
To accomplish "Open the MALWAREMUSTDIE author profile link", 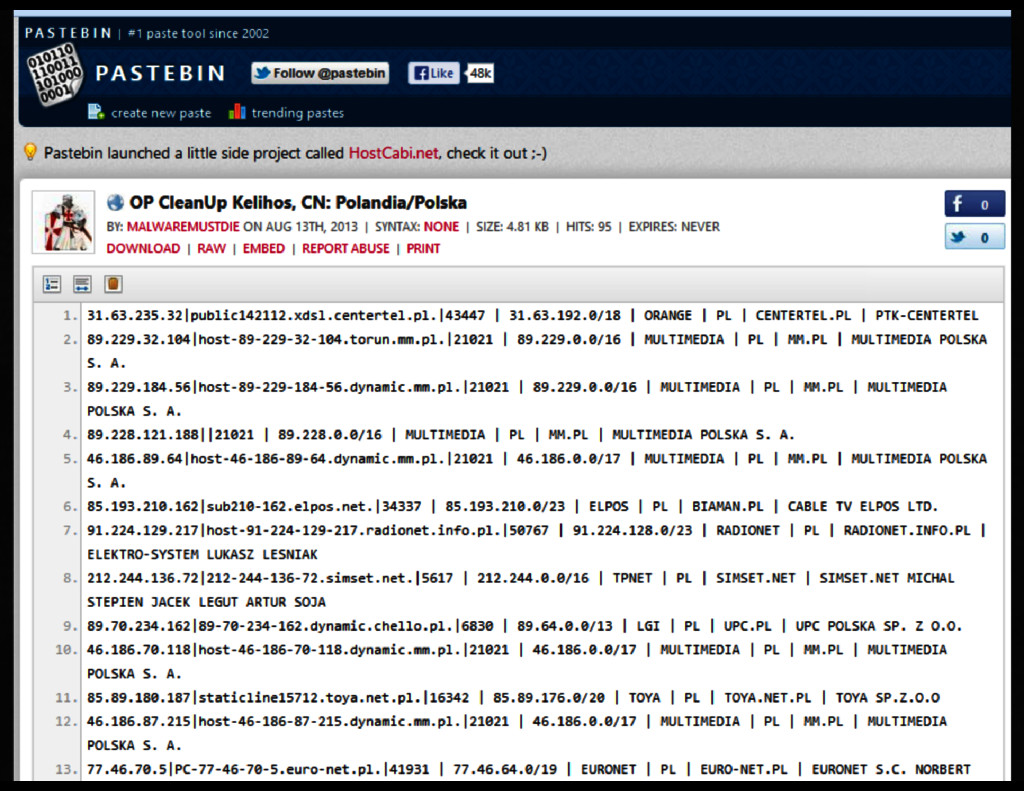I will coord(183,227).
